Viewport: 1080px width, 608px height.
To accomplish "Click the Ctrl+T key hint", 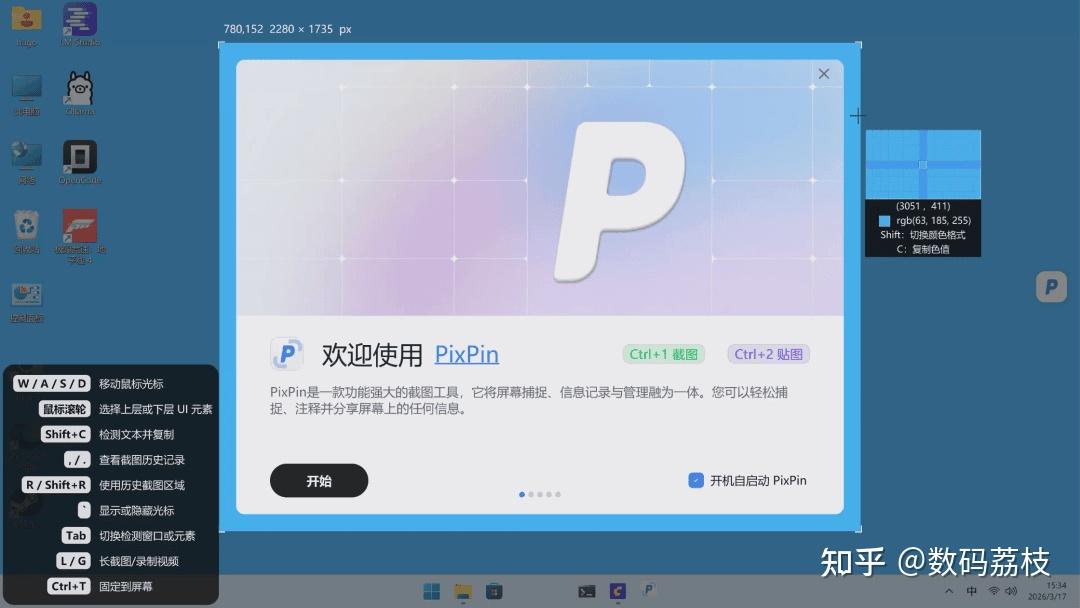I will pos(69,586).
